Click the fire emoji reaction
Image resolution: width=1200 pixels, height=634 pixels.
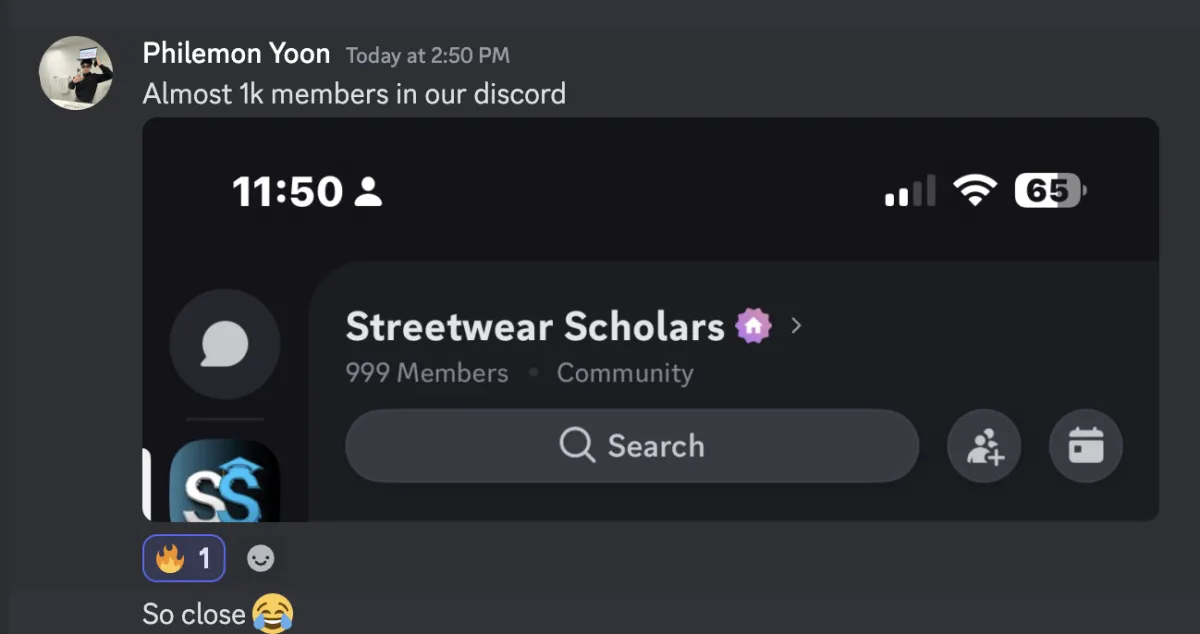coord(184,558)
